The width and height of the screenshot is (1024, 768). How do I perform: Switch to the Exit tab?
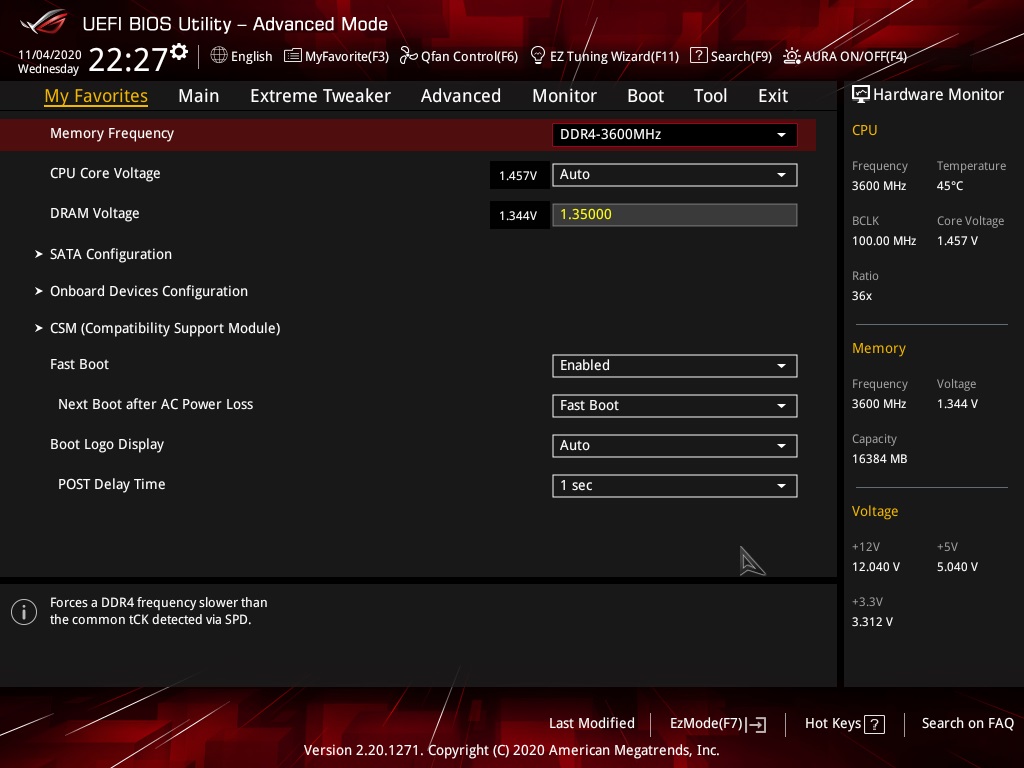point(773,96)
